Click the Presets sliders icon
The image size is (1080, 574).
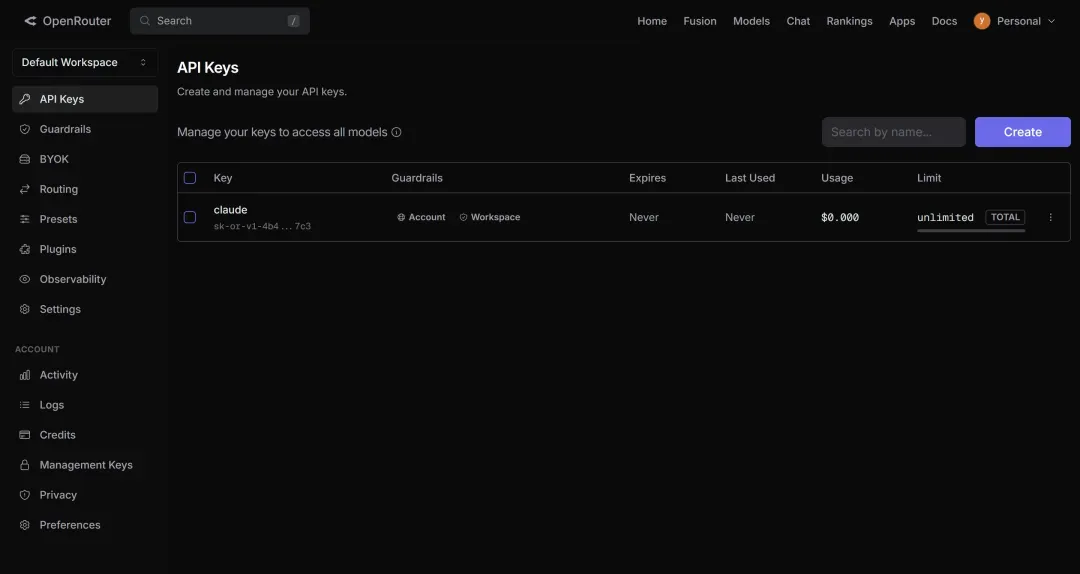tap(25, 219)
